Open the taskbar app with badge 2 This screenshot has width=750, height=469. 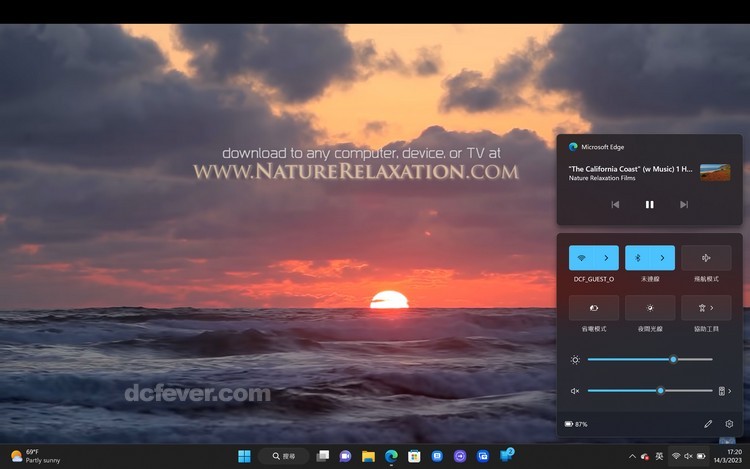tap(506, 455)
